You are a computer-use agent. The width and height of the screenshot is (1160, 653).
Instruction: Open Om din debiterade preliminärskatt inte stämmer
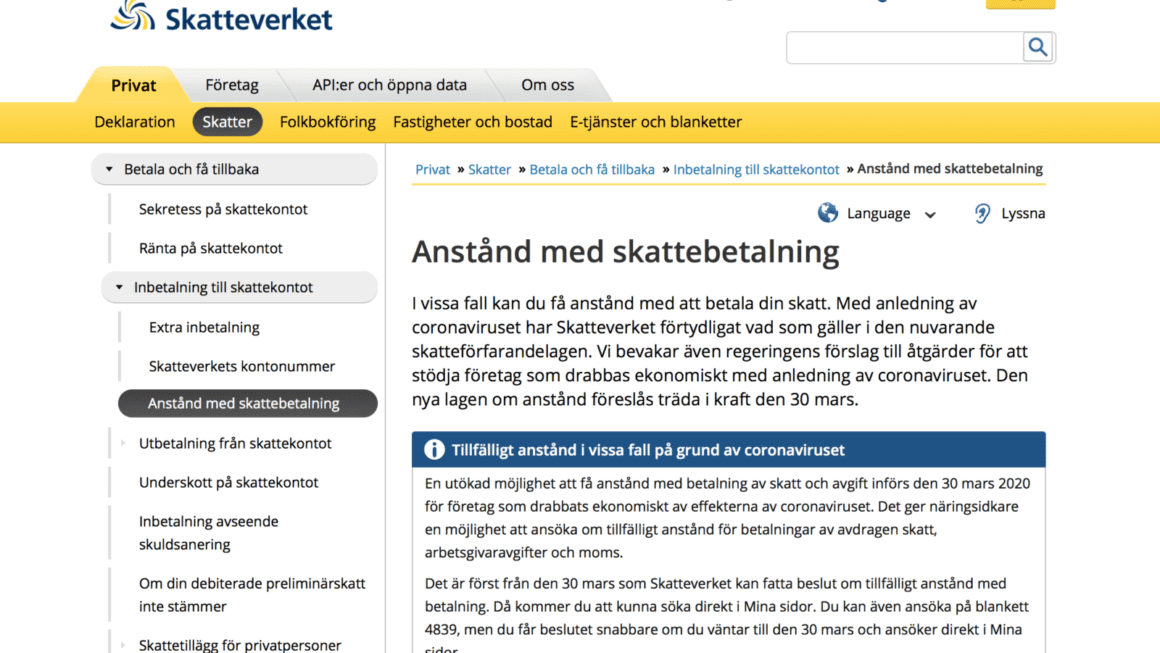tap(252, 595)
